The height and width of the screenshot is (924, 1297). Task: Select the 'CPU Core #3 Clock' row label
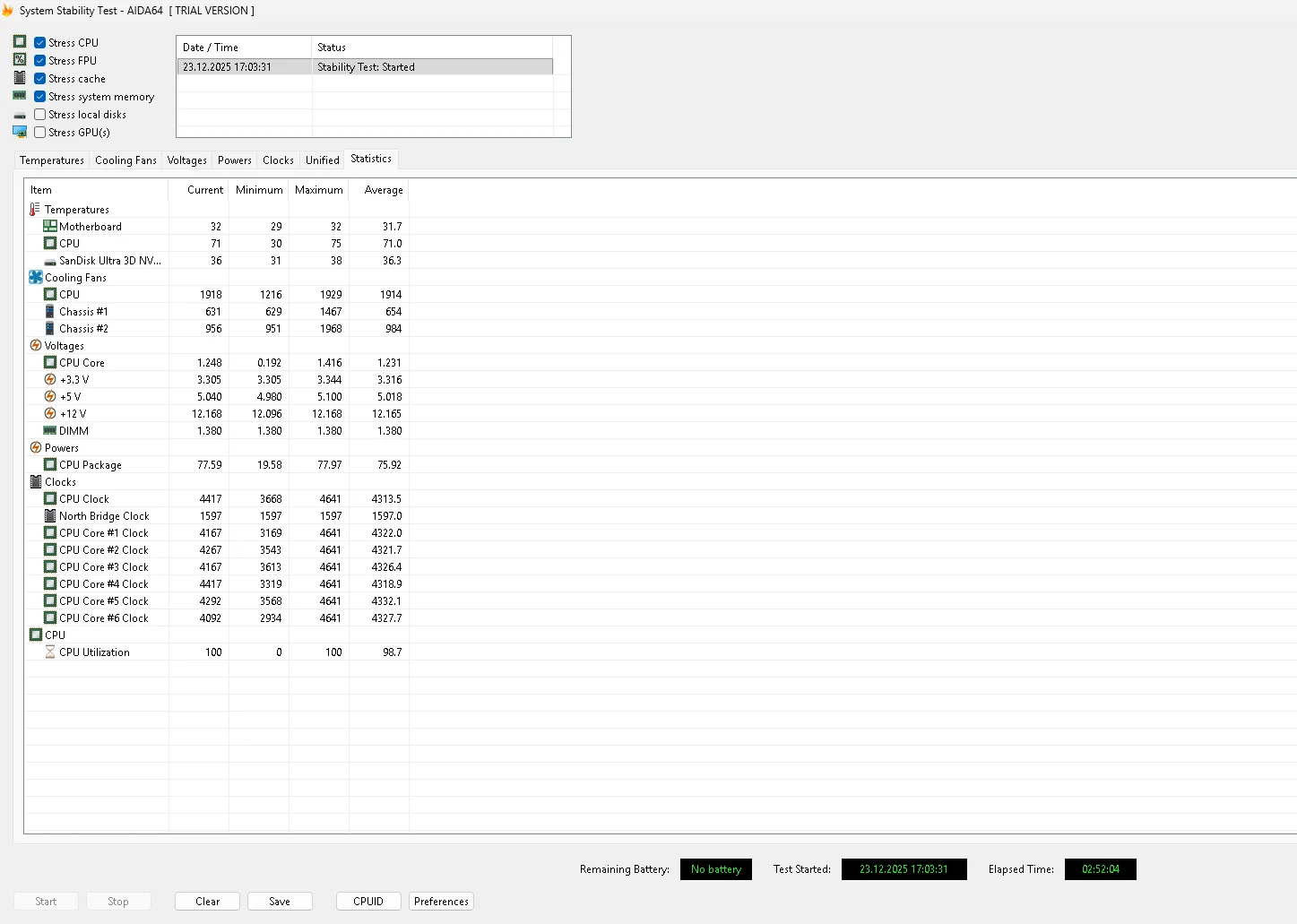104,567
